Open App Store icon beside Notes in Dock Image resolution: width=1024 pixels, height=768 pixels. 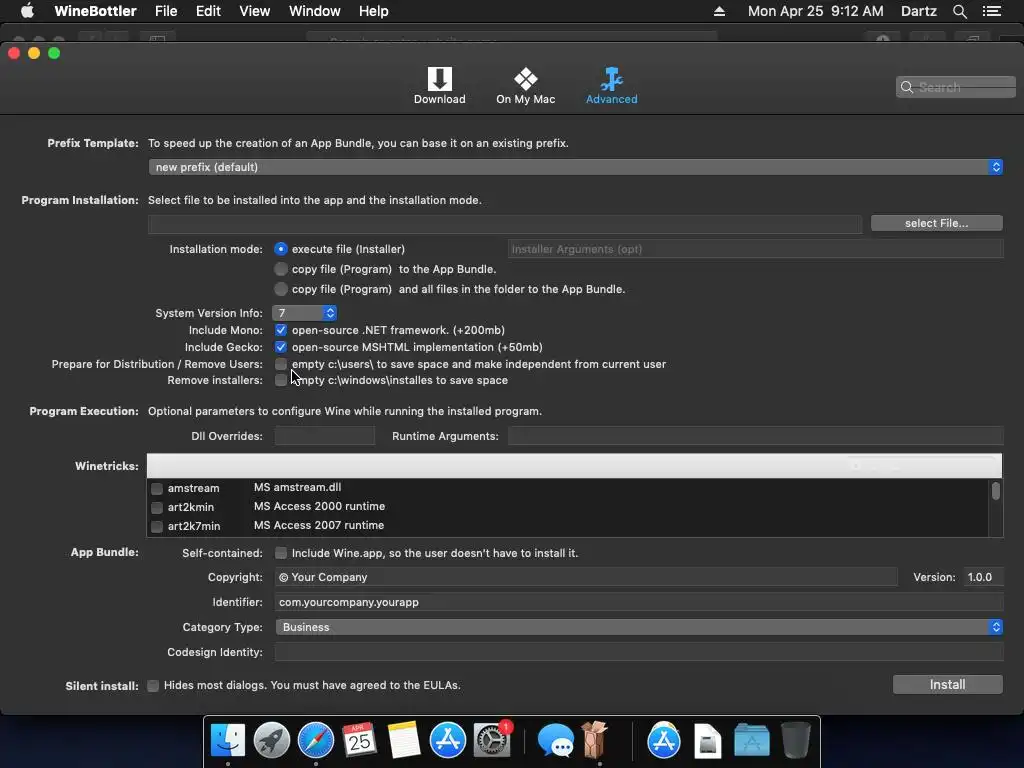point(447,740)
